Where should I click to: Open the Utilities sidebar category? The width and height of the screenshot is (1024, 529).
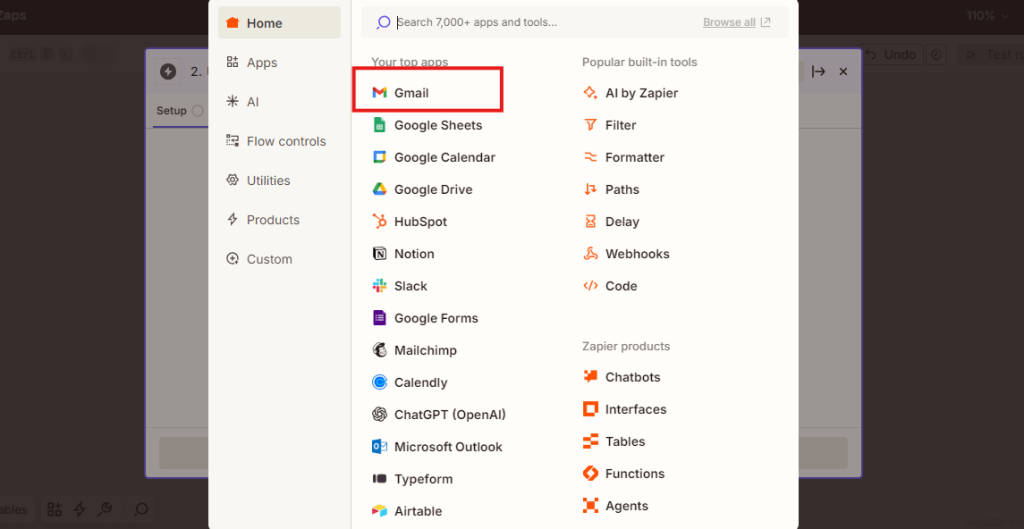280,180
